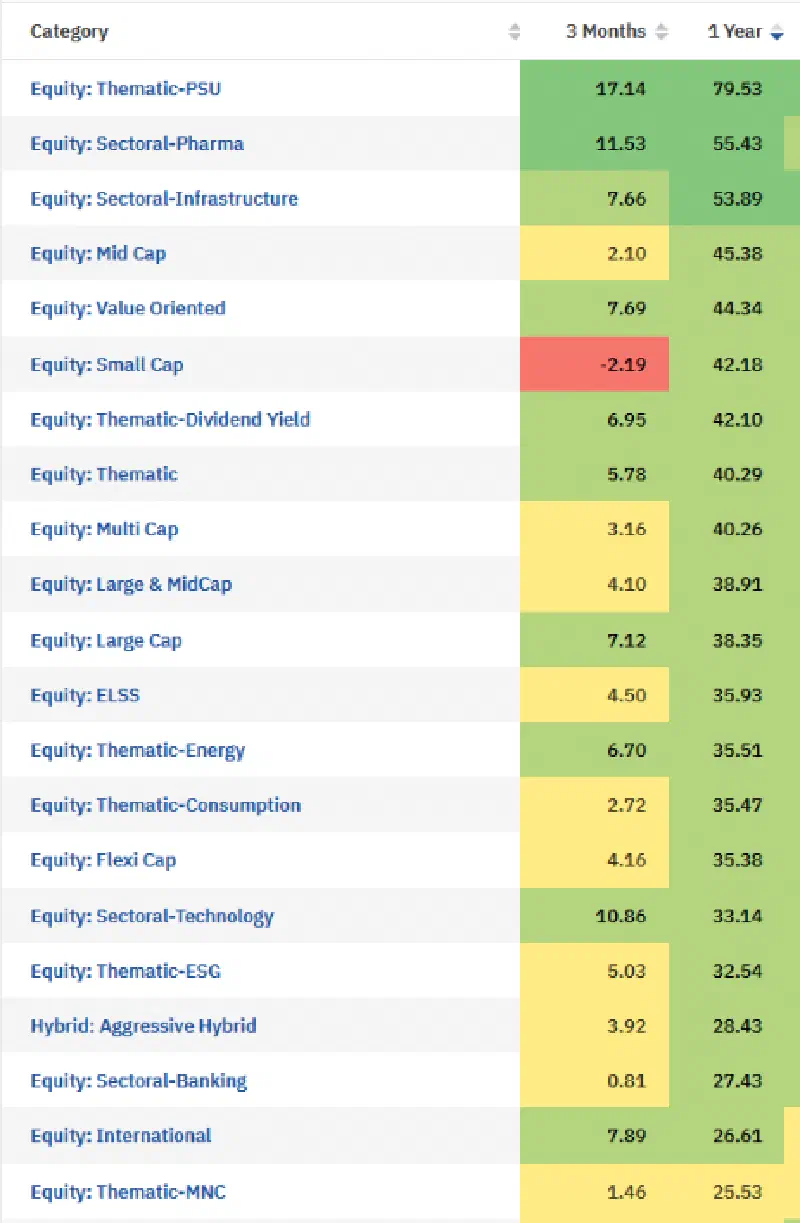The height and width of the screenshot is (1223, 800).
Task: Sort by the 3 Months column arrows
Action: click(661, 32)
